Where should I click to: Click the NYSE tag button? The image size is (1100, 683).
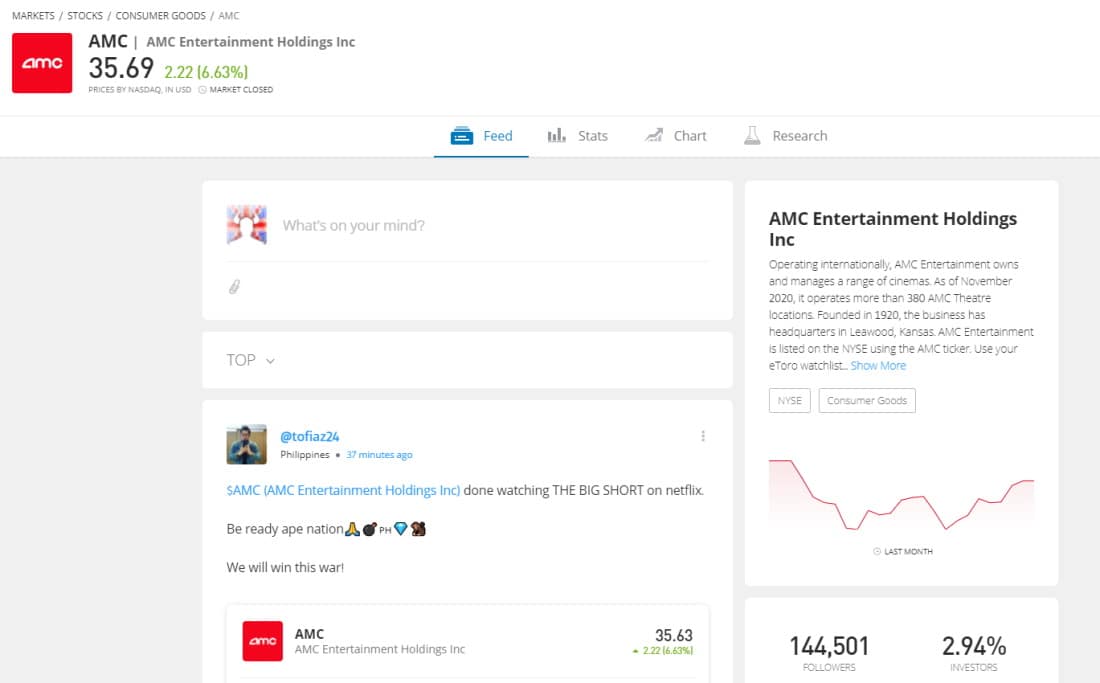pos(789,400)
